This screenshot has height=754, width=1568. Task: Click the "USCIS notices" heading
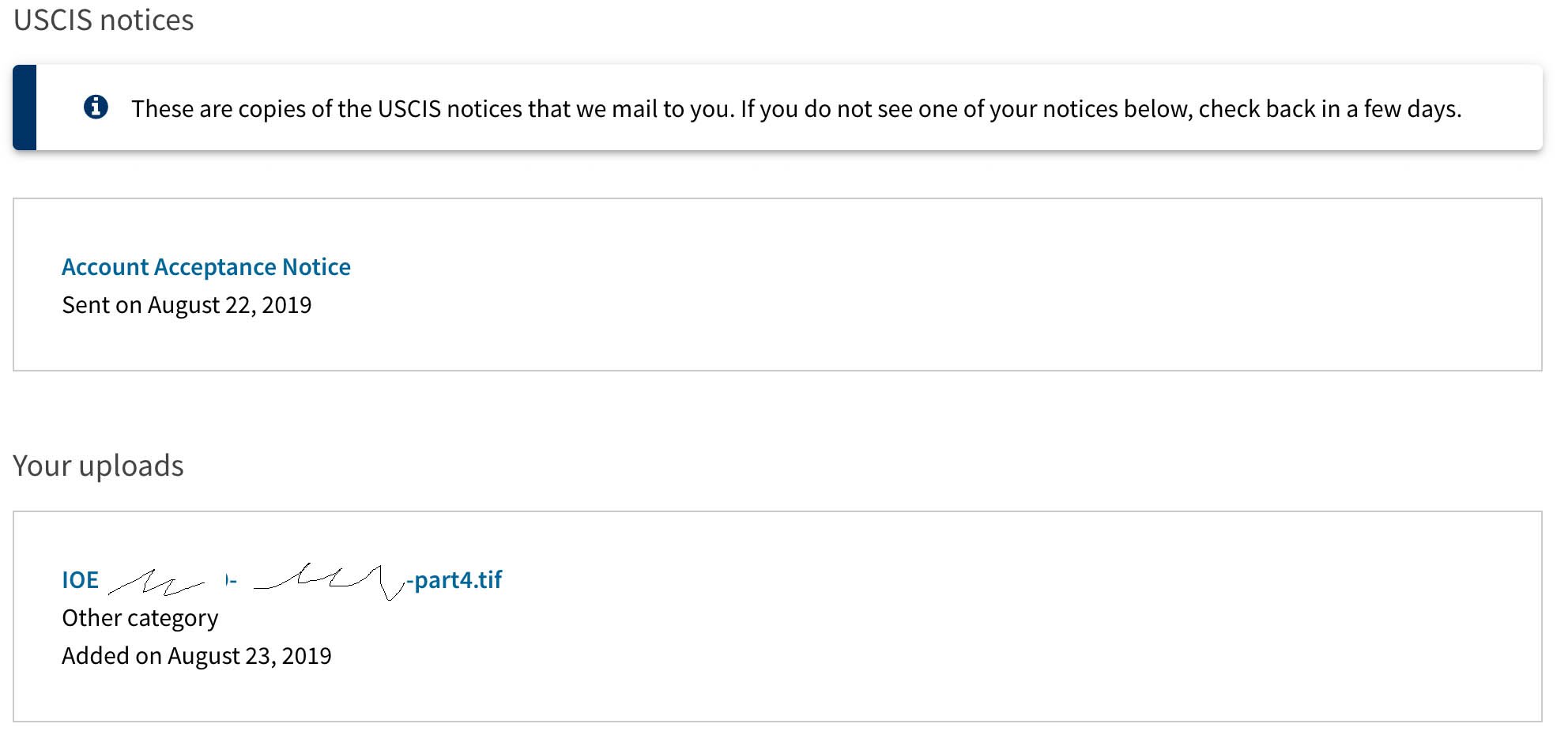[104, 20]
